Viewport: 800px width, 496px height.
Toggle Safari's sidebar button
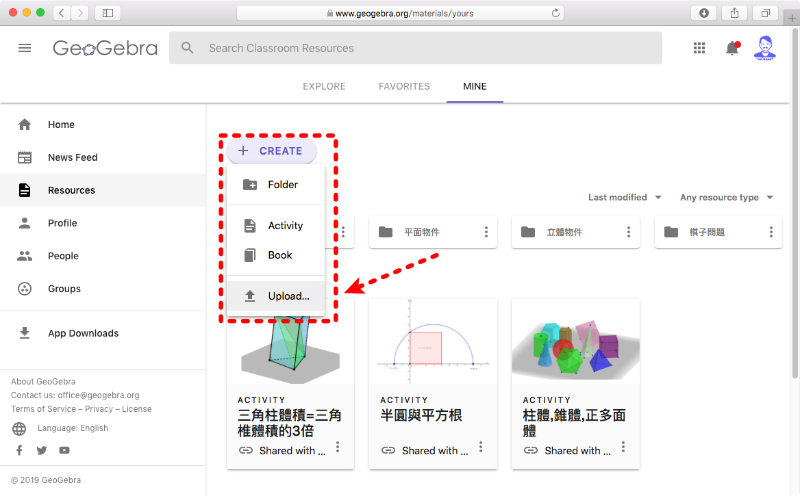[x=108, y=13]
